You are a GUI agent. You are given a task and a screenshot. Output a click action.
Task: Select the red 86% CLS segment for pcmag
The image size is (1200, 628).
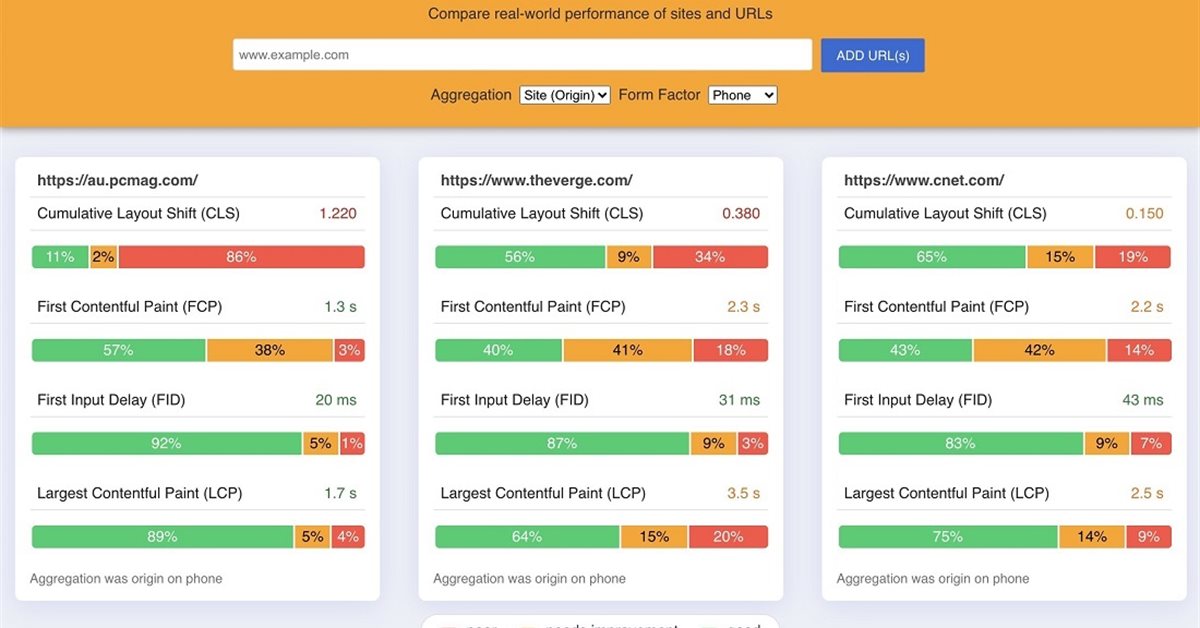click(241, 257)
